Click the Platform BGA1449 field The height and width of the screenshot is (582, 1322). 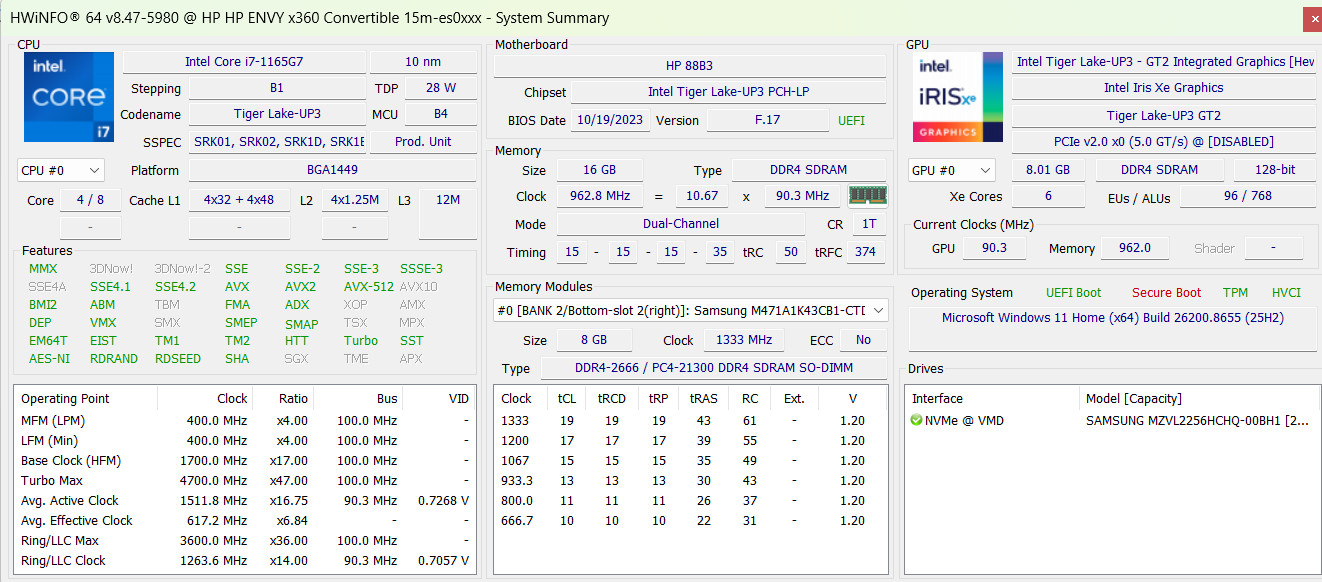(x=333, y=170)
